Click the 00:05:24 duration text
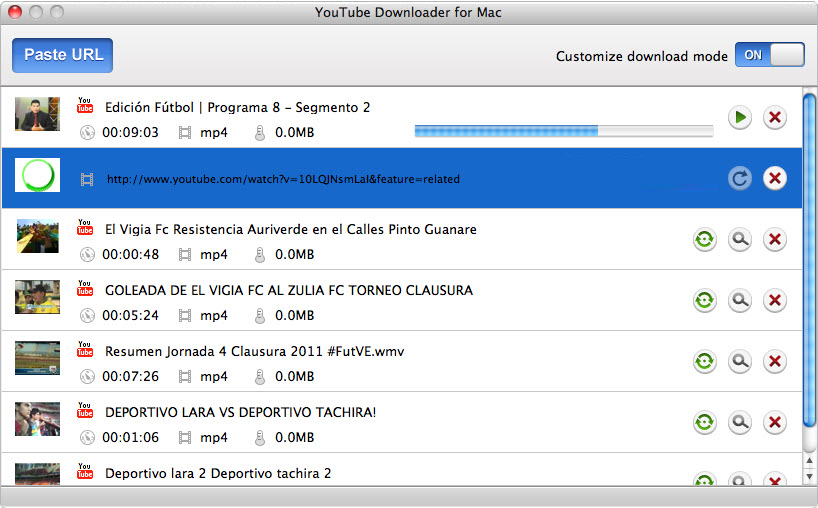 coord(130,316)
